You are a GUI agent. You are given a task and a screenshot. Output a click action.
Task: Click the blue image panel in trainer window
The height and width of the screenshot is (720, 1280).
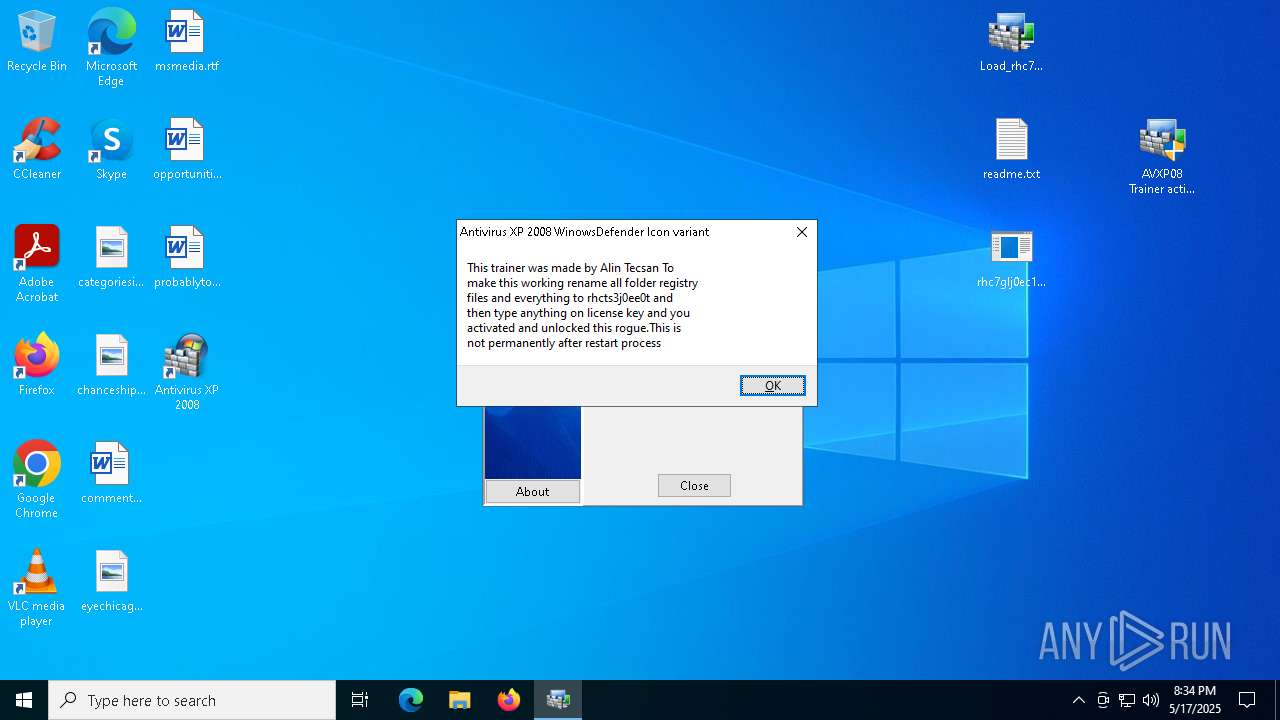(532, 442)
